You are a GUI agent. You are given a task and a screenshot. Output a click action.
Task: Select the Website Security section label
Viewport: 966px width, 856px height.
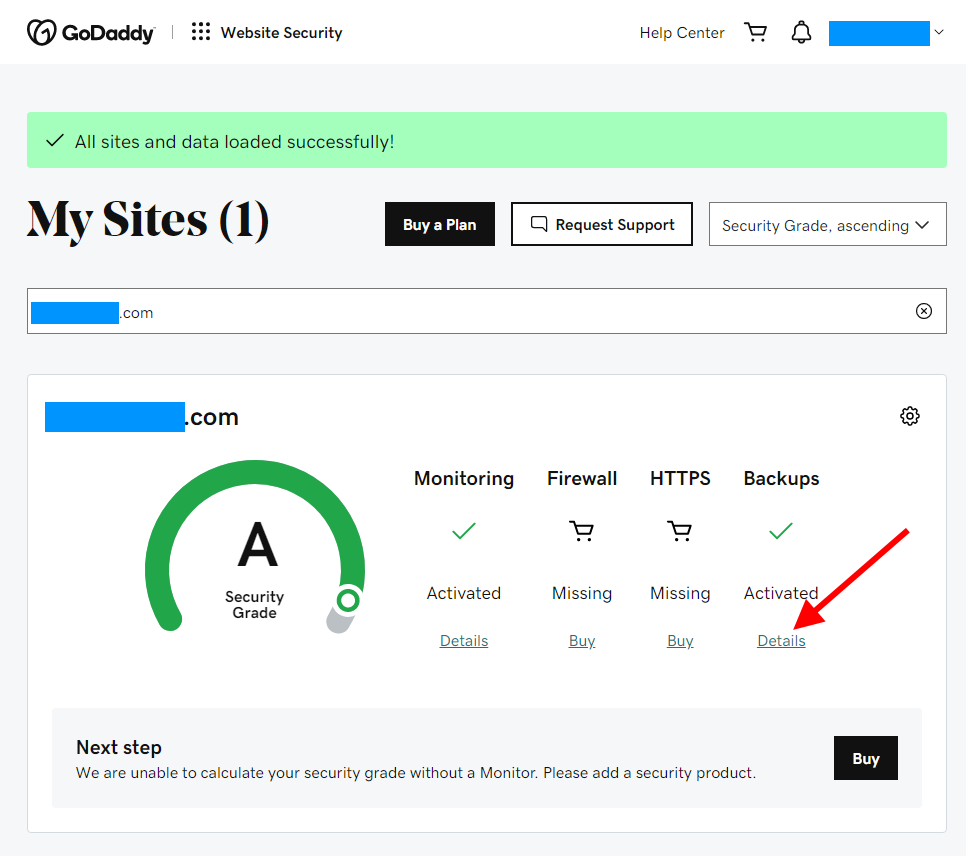point(281,32)
